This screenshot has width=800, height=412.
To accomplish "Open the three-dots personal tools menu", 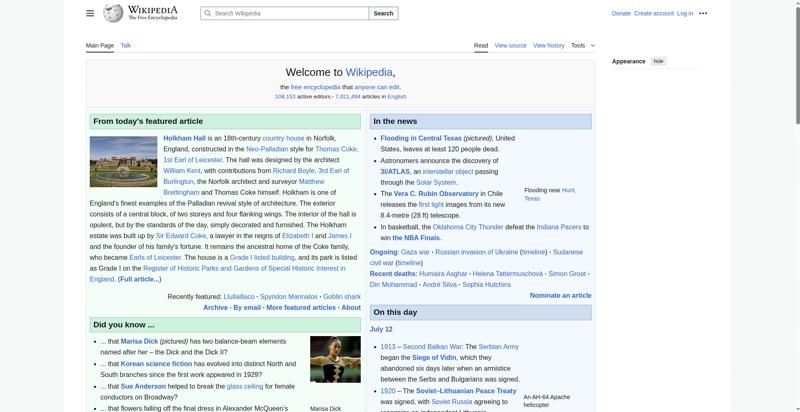I will point(703,13).
